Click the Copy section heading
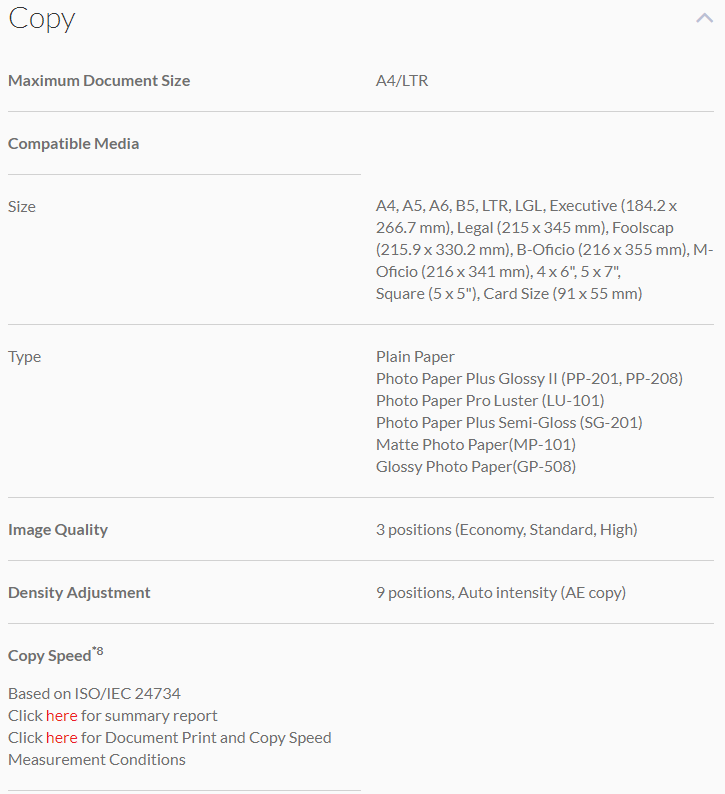Image resolution: width=725 pixels, height=794 pixels. click(42, 18)
